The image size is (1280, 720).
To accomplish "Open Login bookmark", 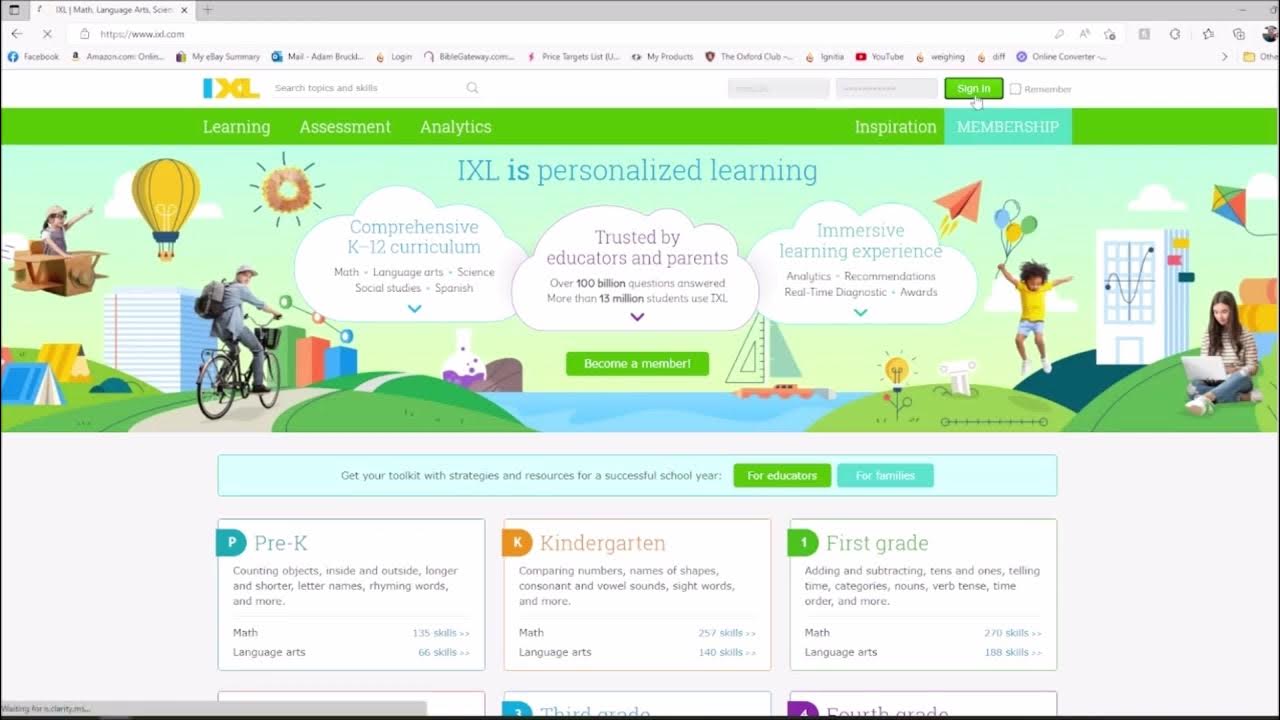I will click(x=393, y=57).
